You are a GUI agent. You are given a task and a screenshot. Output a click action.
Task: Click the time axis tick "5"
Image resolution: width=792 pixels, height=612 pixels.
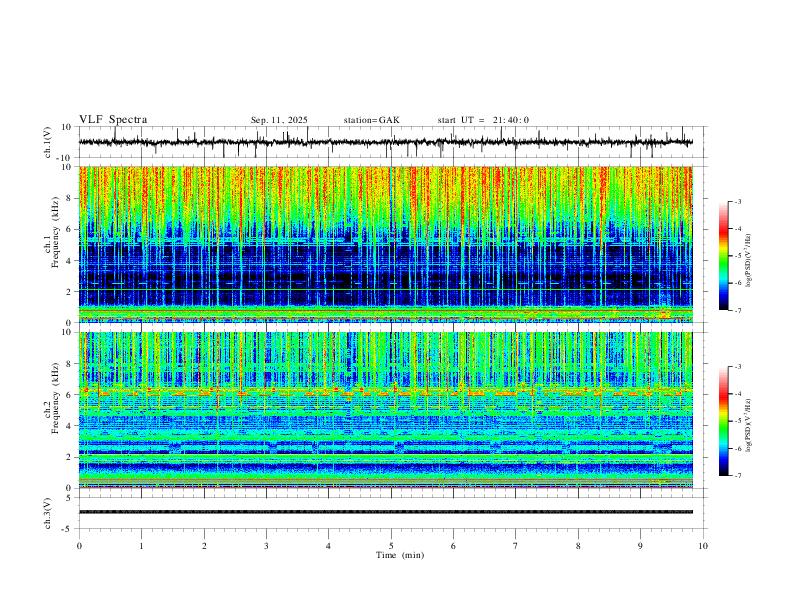click(391, 546)
